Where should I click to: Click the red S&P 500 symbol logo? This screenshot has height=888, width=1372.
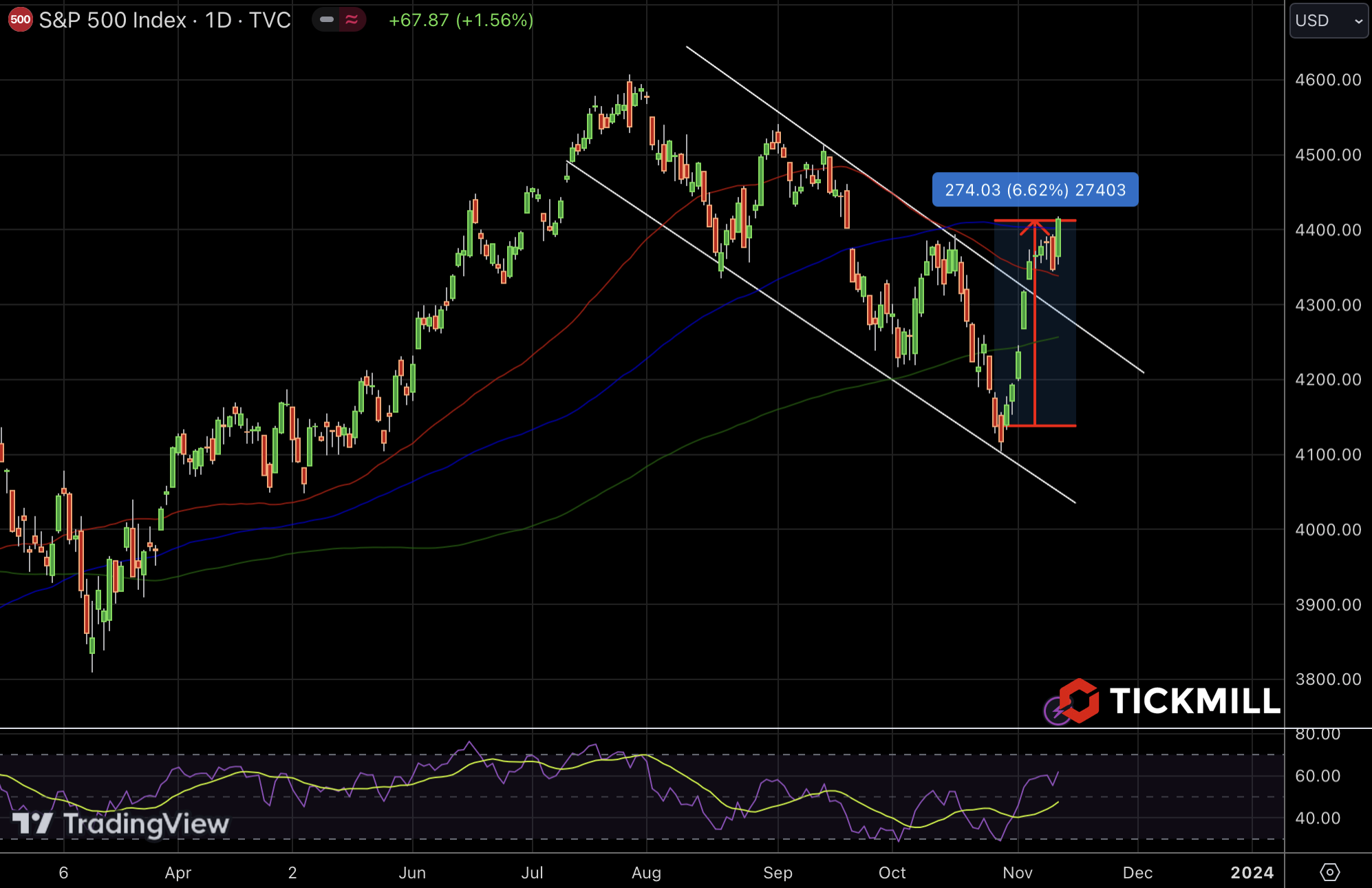[20, 20]
